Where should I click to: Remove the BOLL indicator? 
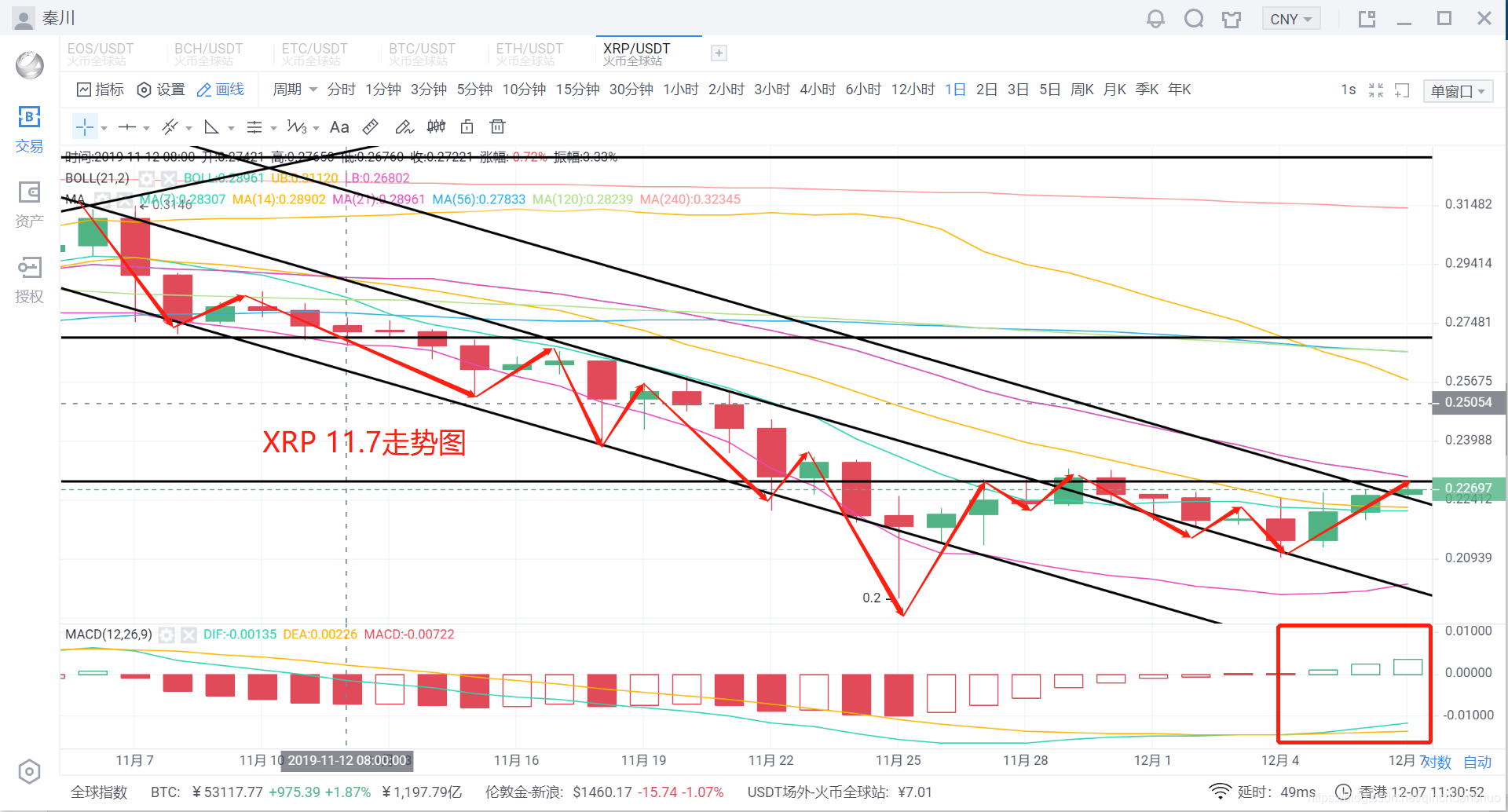coord(167,178)
